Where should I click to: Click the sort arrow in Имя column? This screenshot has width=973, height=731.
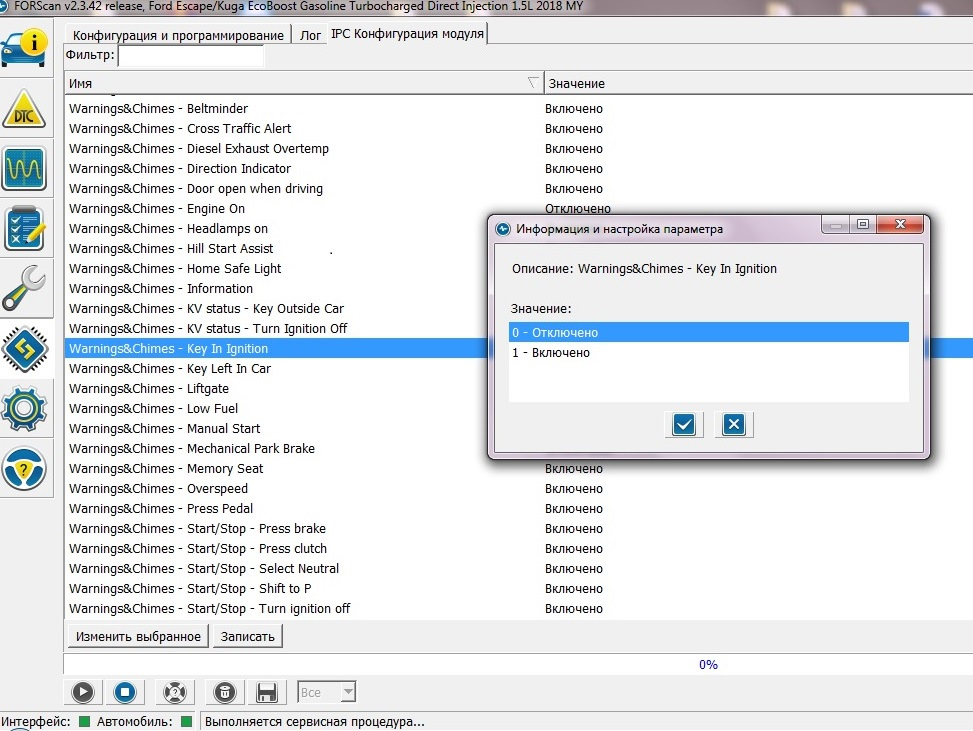[533, 83]
